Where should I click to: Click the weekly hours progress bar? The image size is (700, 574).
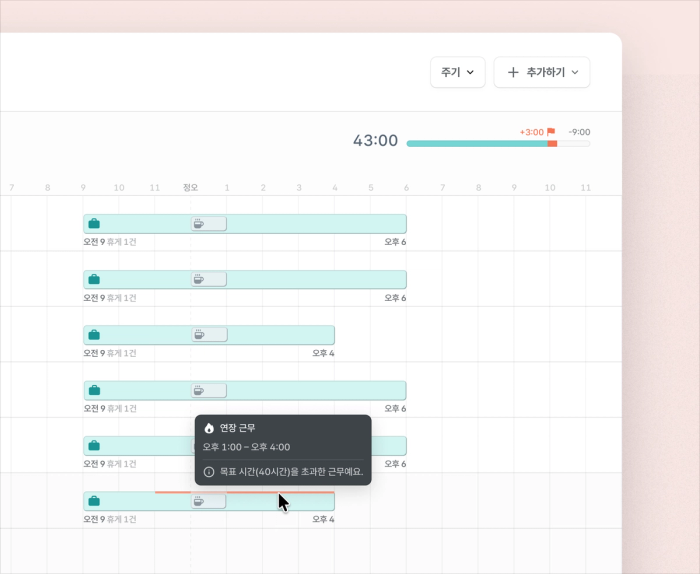tap(498, 144)
